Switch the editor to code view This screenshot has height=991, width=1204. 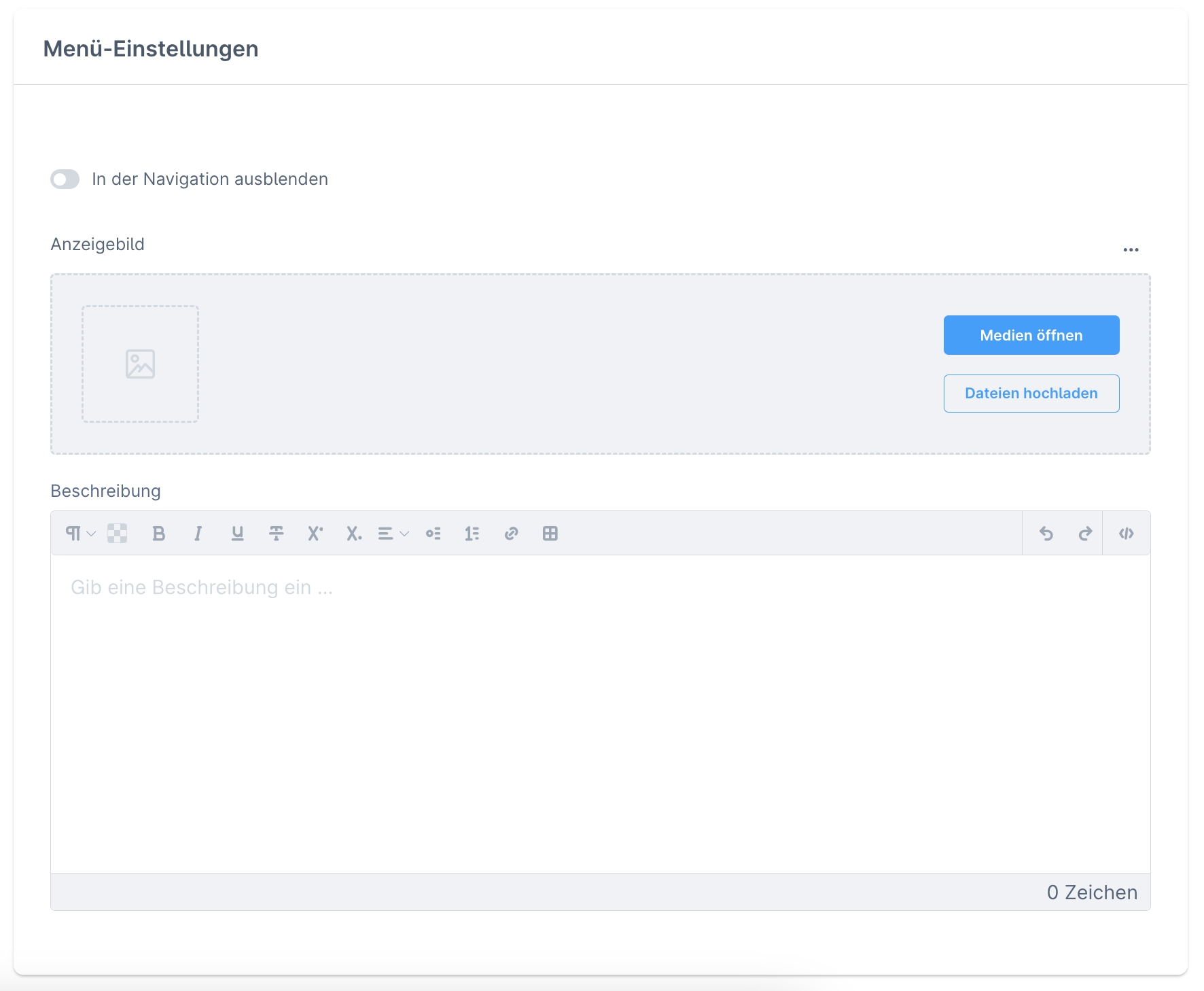click(1127, 534)
